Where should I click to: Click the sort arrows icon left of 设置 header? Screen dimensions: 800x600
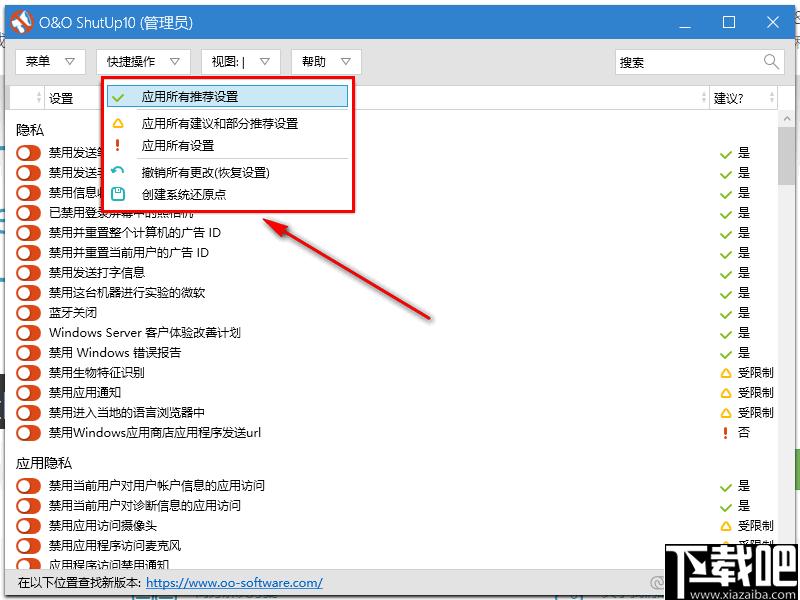click(x=39, y=97)
